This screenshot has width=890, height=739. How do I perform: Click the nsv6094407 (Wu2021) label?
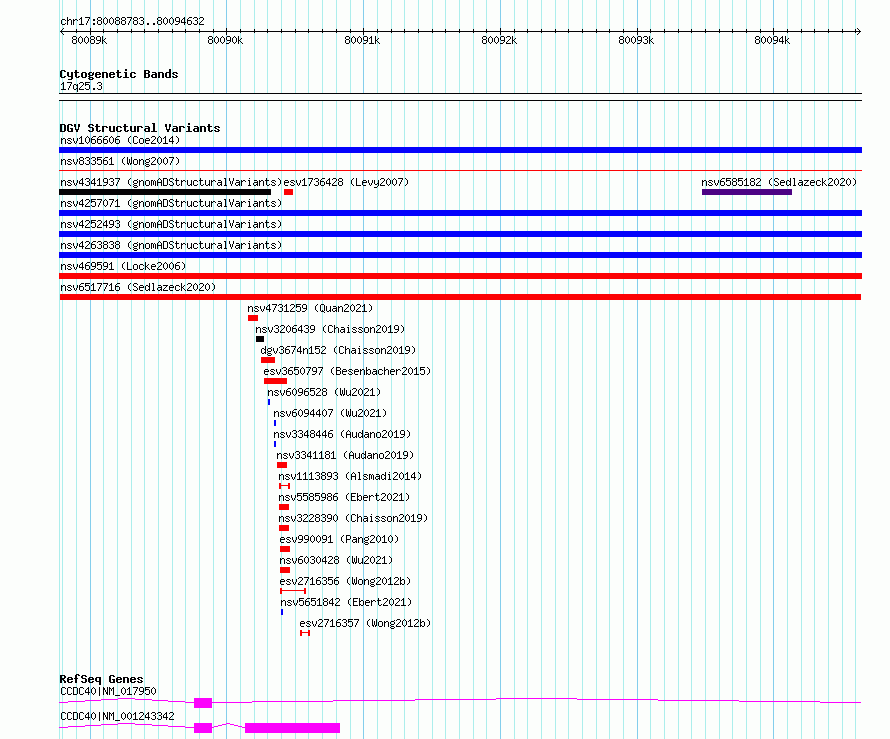(330, 413)
